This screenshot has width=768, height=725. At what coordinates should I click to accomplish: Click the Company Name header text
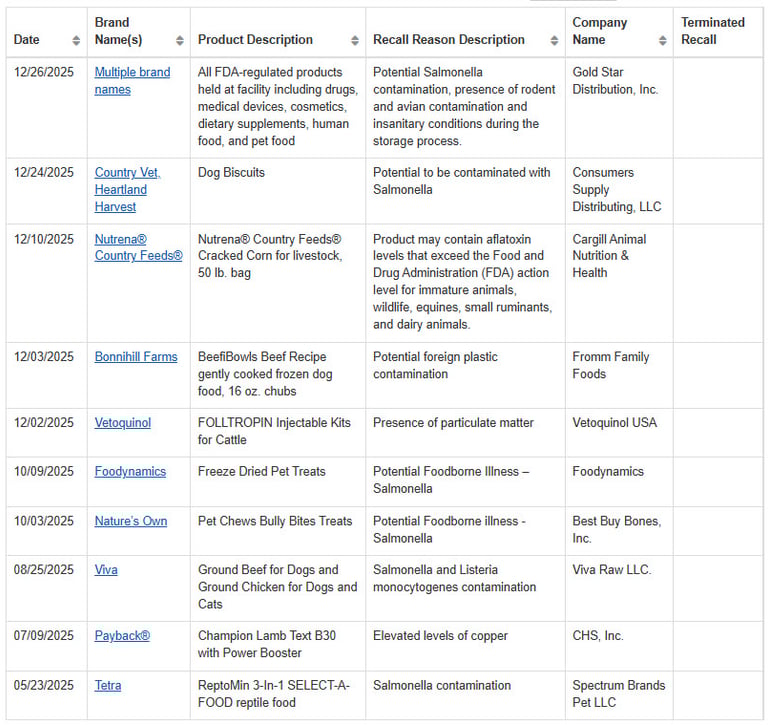[600, 31]
